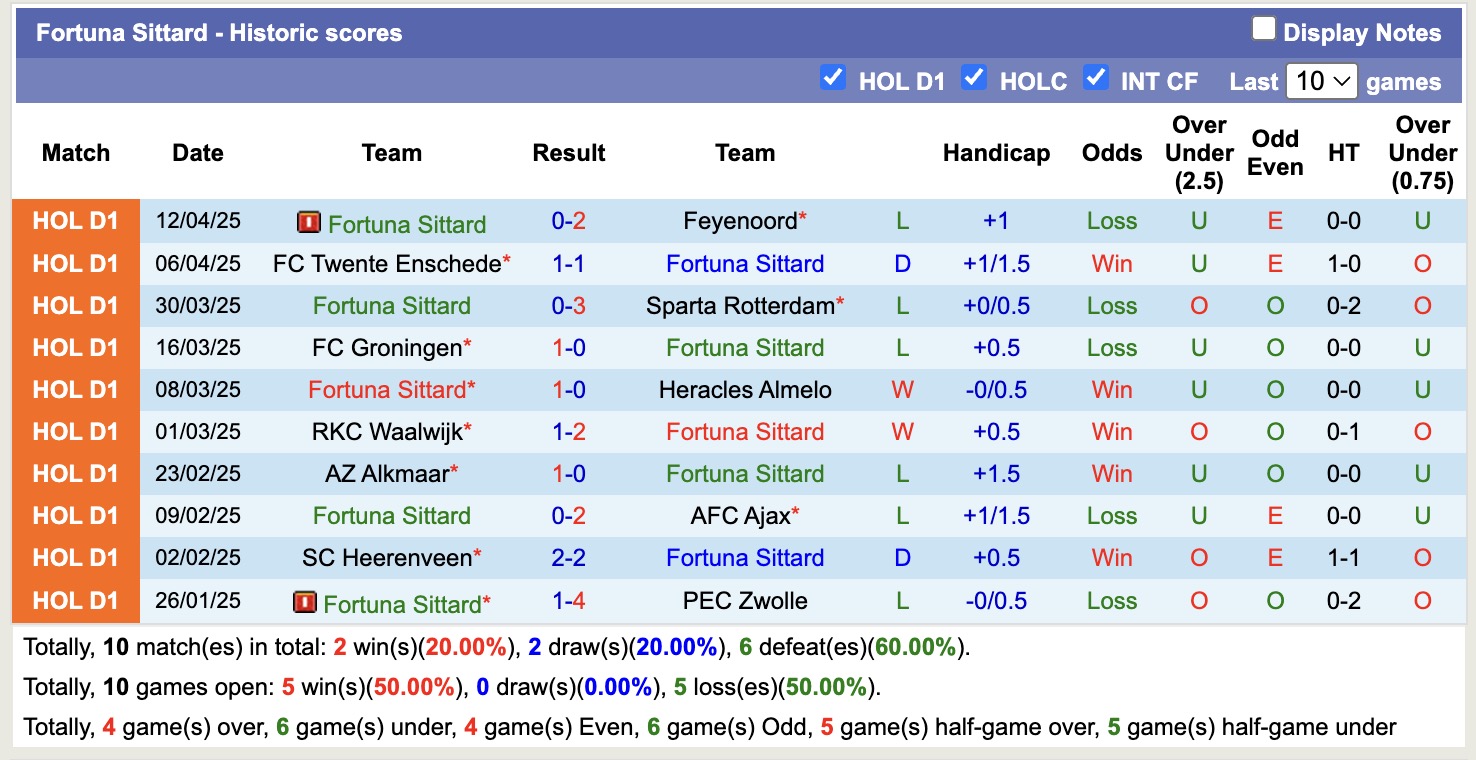Select the RKC Waalwijk team name
The image size is (1476, 760).
pos(385,432)
